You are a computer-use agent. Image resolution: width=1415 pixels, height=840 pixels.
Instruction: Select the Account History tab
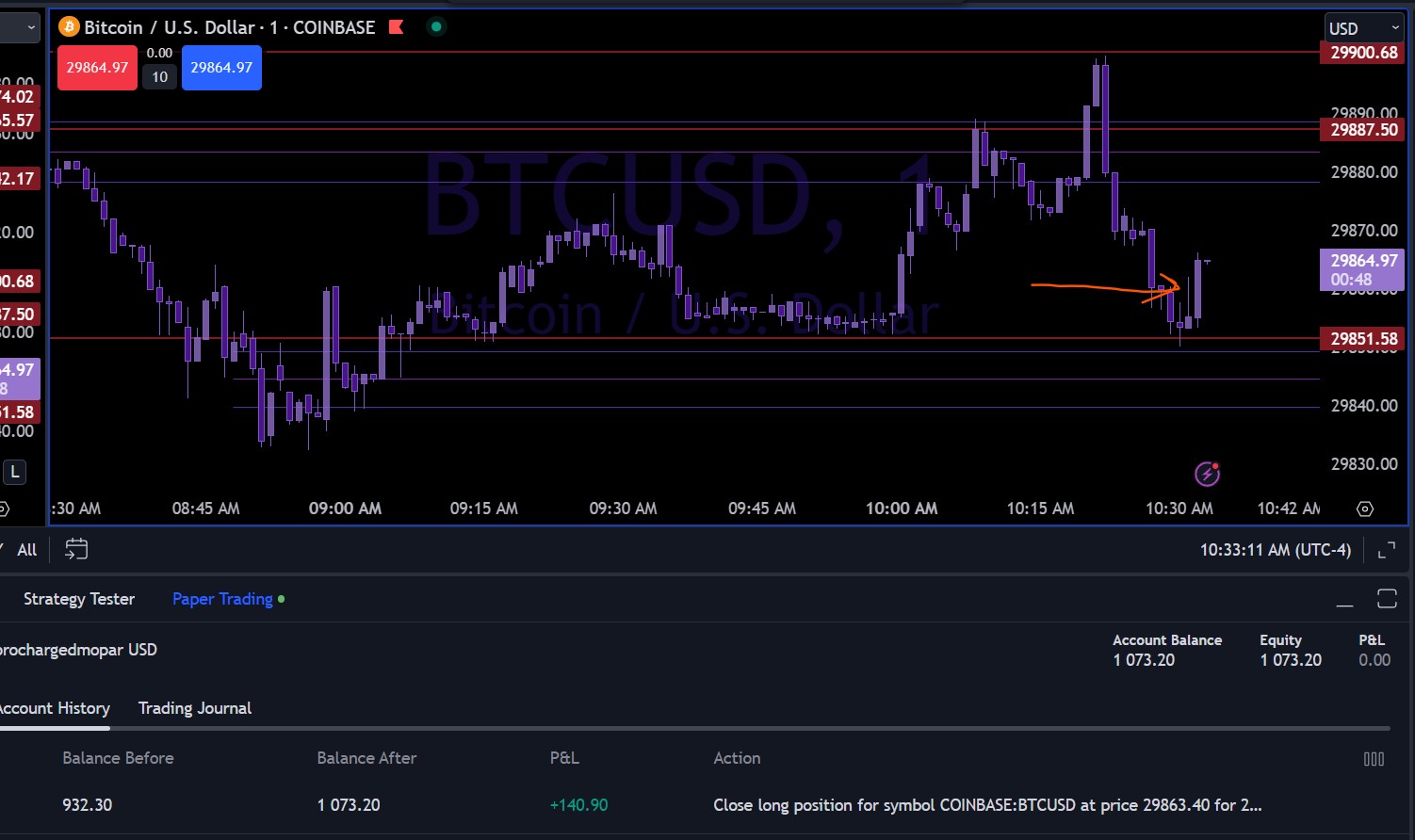point(54,708)
